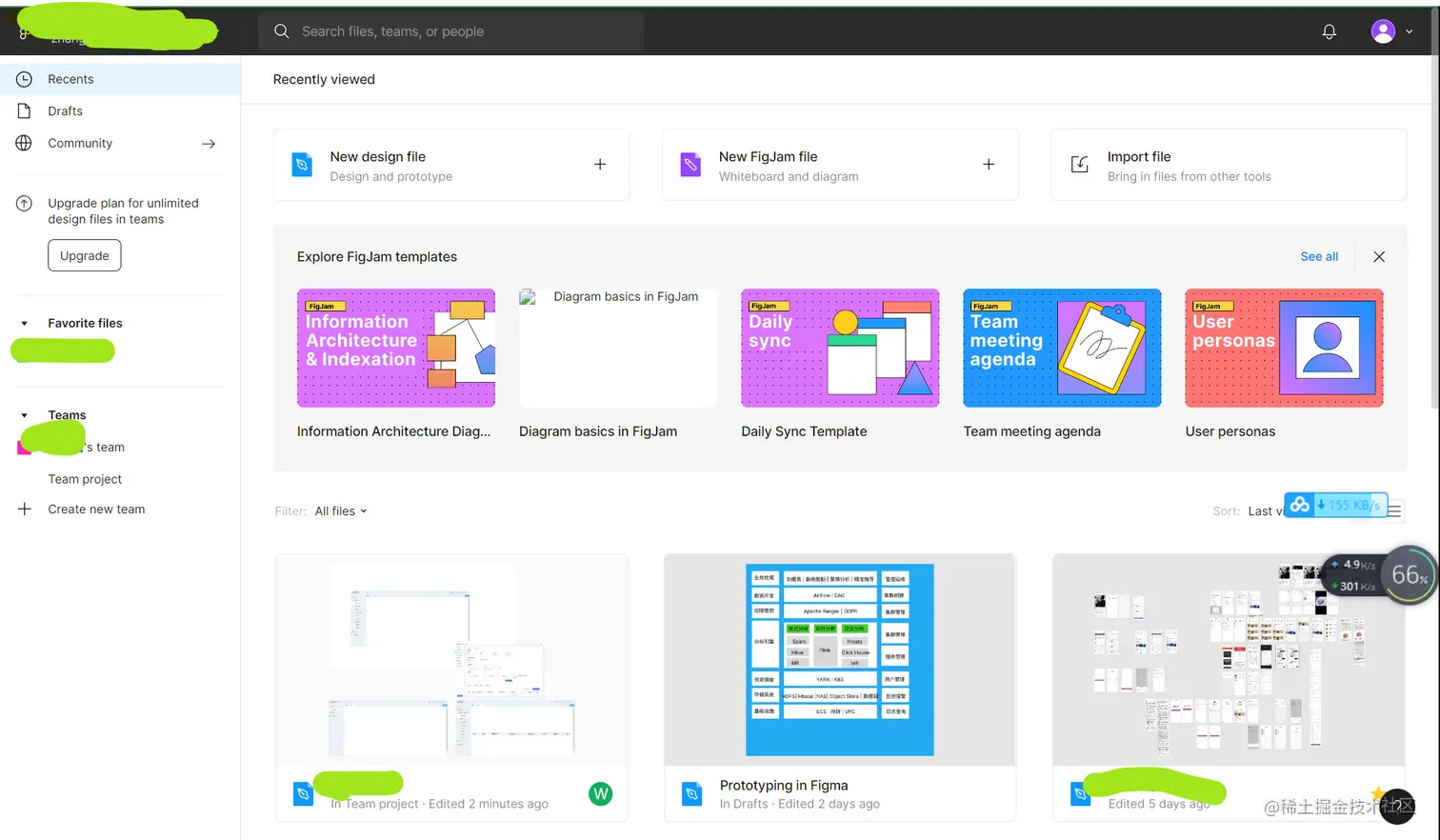Open the Daily sync template thumbnail
Image resolution: width=1440 pixels, height=840 pixels.
click(840, 348)
